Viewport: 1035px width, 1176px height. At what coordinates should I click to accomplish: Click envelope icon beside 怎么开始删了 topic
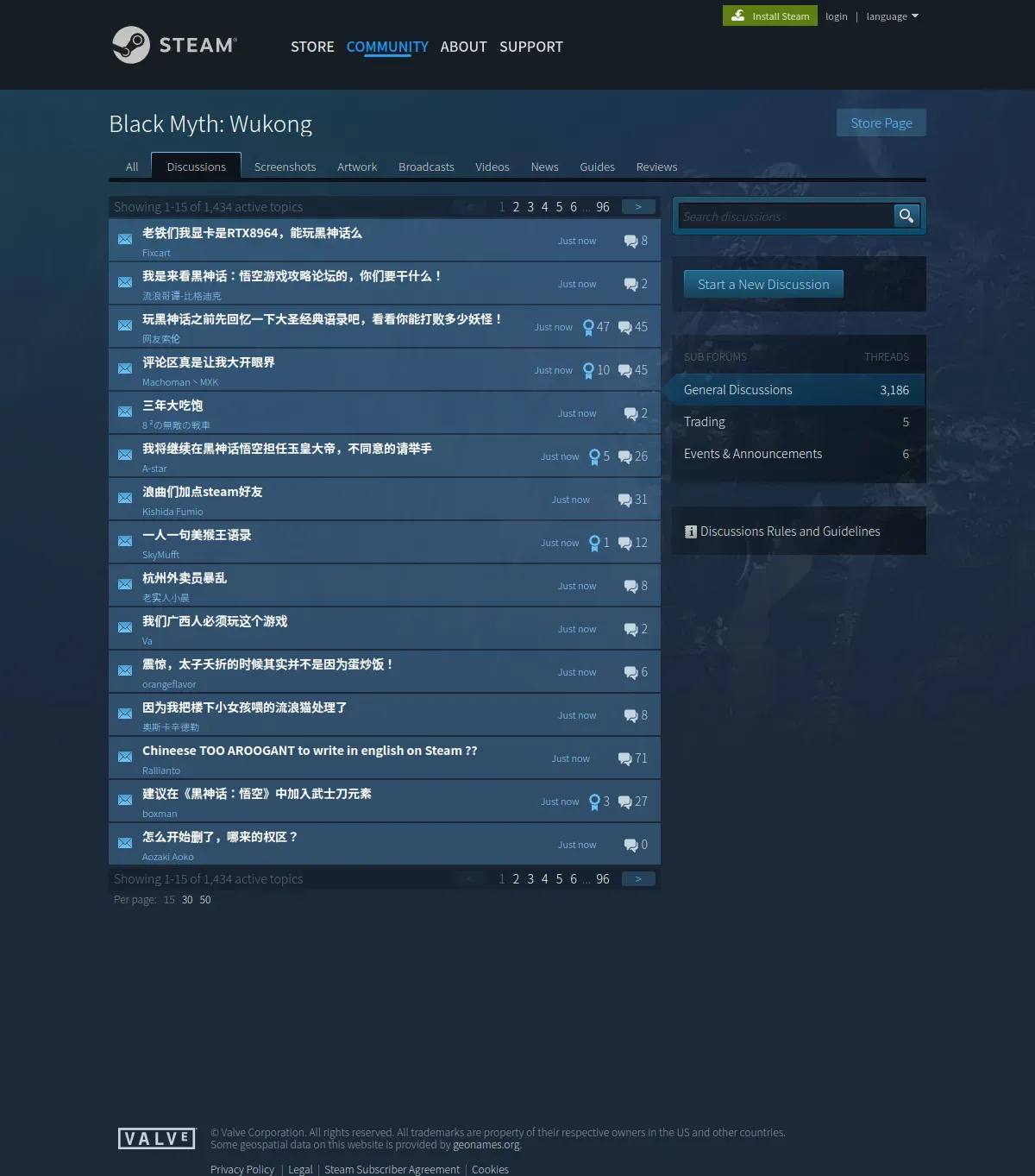[125, 843]
